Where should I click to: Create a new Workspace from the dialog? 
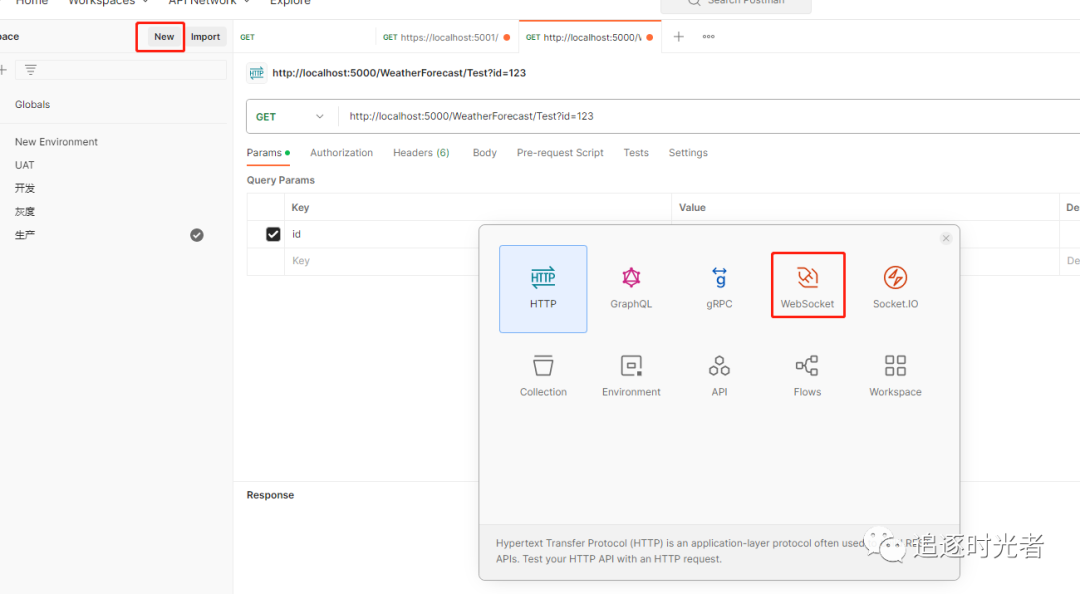(895, 376)
